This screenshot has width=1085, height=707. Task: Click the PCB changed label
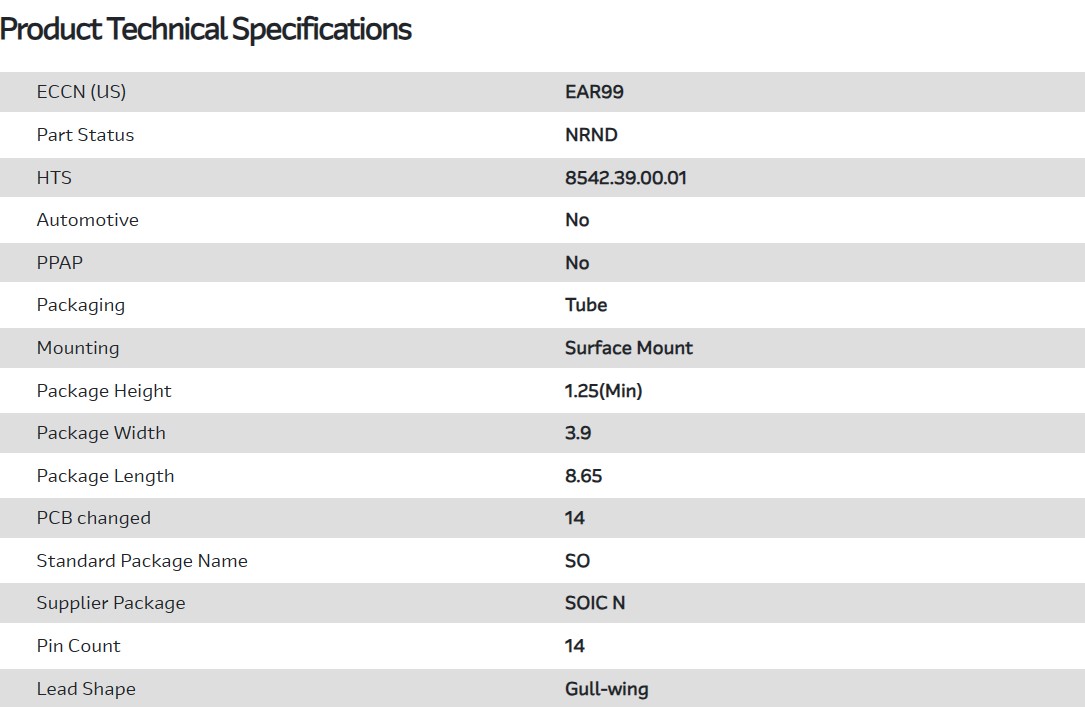93,518
